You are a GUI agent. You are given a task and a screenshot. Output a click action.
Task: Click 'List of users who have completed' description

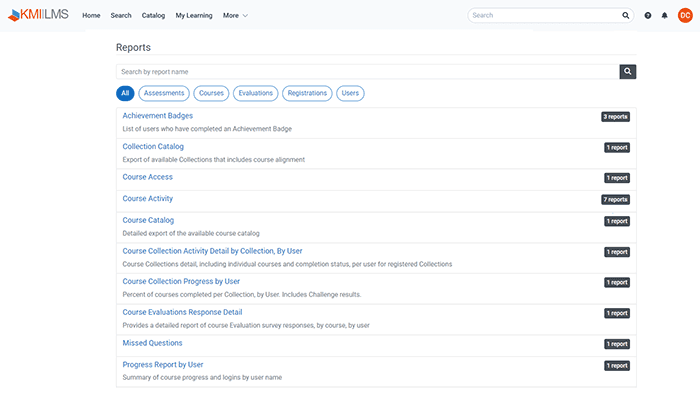pyautogui.click(x=207, y=129)
